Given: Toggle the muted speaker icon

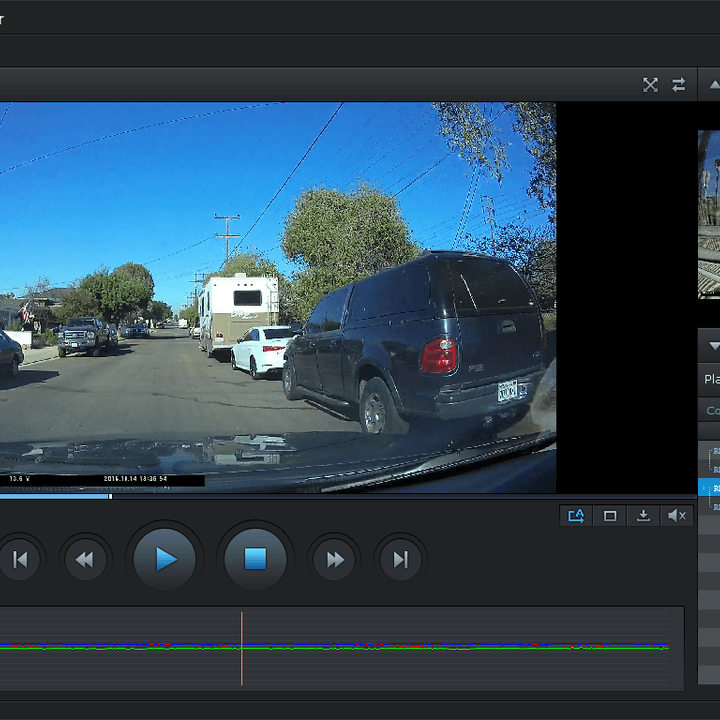Looking at the screenshot, I should tap(677, 516).
